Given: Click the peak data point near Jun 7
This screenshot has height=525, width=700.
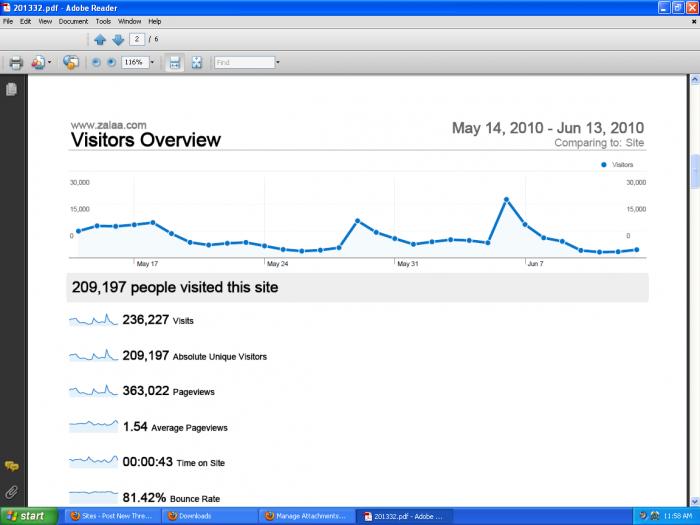Looking at the screenshot, I should coord(506,200).
